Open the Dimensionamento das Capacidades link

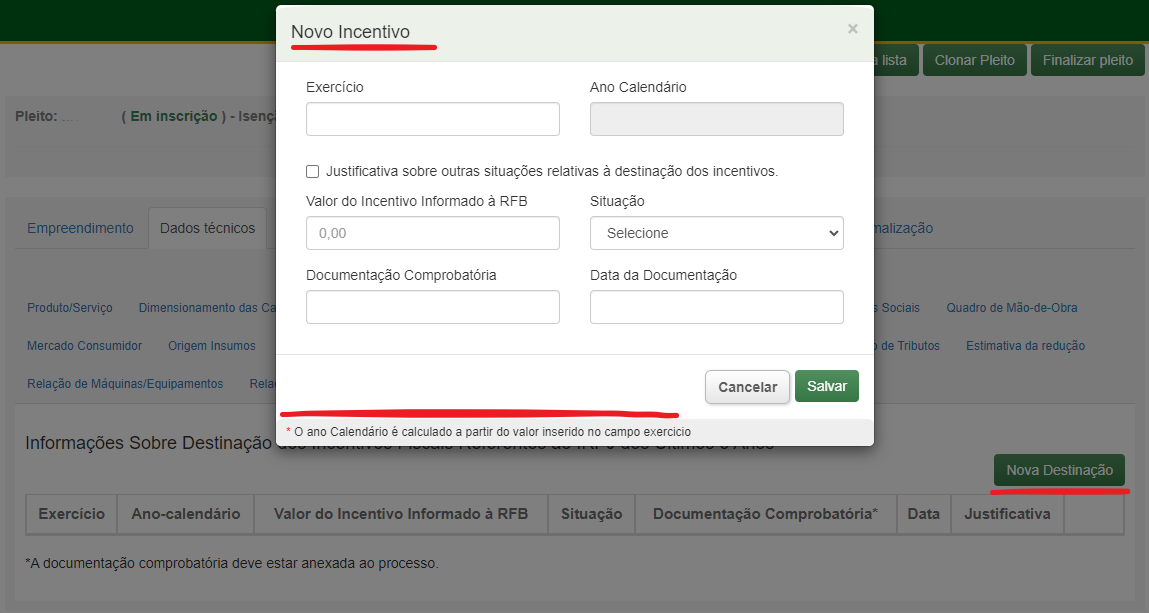pos(207,308)
